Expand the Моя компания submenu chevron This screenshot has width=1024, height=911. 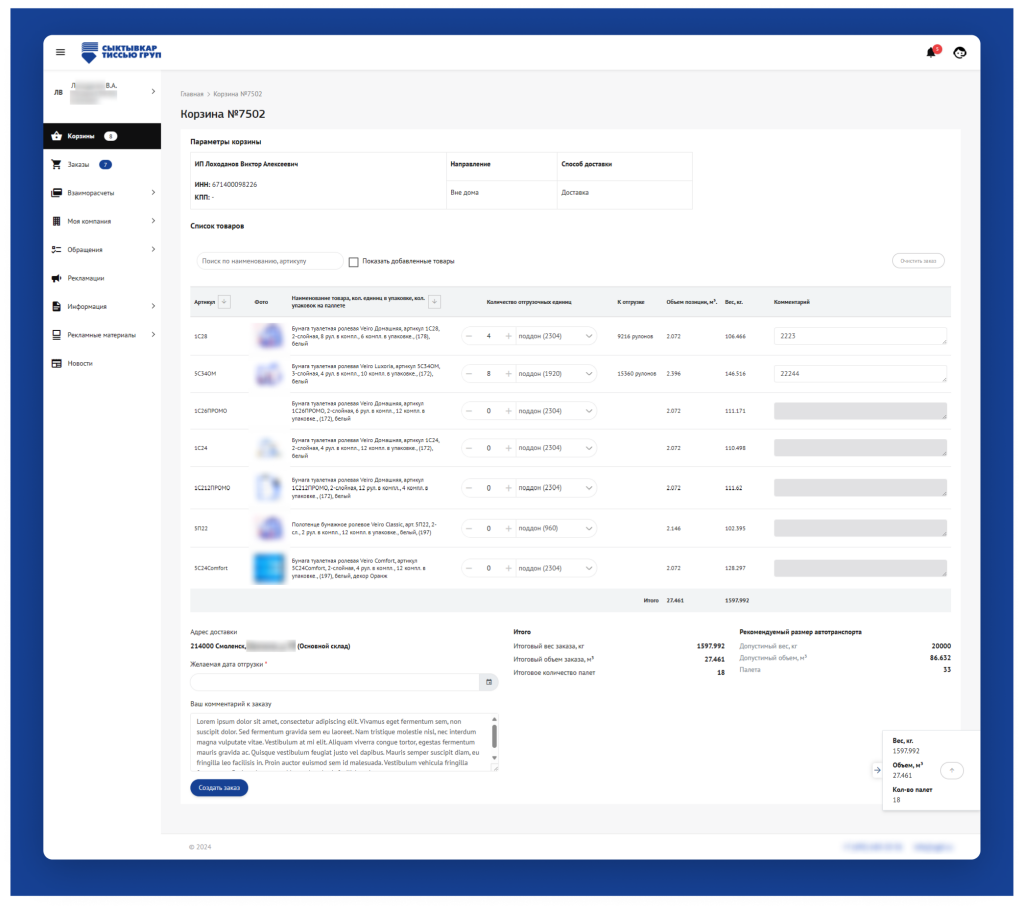(x=153, y=221)
